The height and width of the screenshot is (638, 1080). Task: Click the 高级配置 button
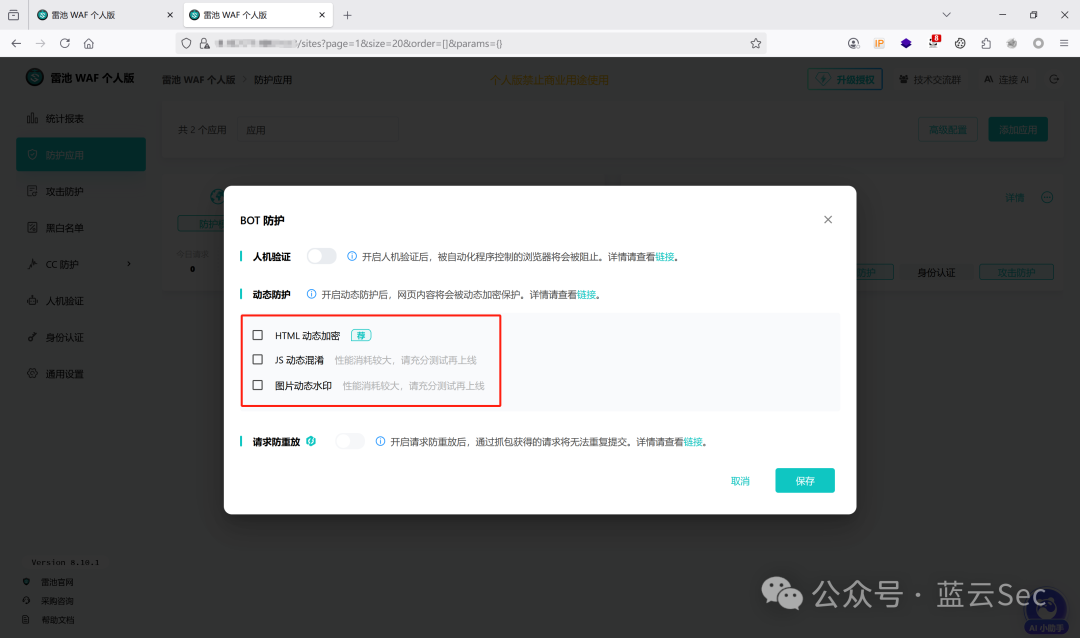(948, 130)
